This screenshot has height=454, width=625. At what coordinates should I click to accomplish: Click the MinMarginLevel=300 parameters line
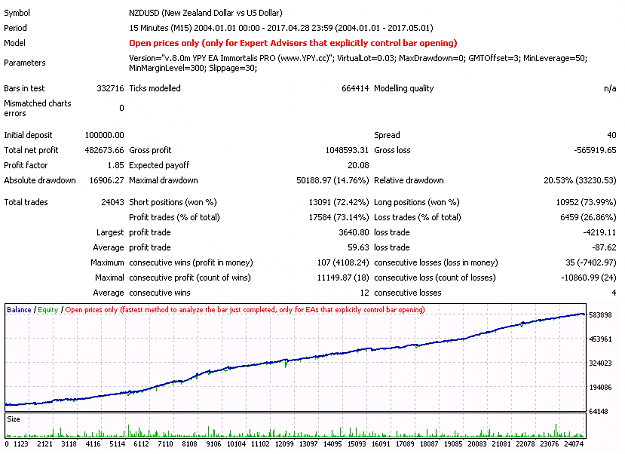[193, 68]
